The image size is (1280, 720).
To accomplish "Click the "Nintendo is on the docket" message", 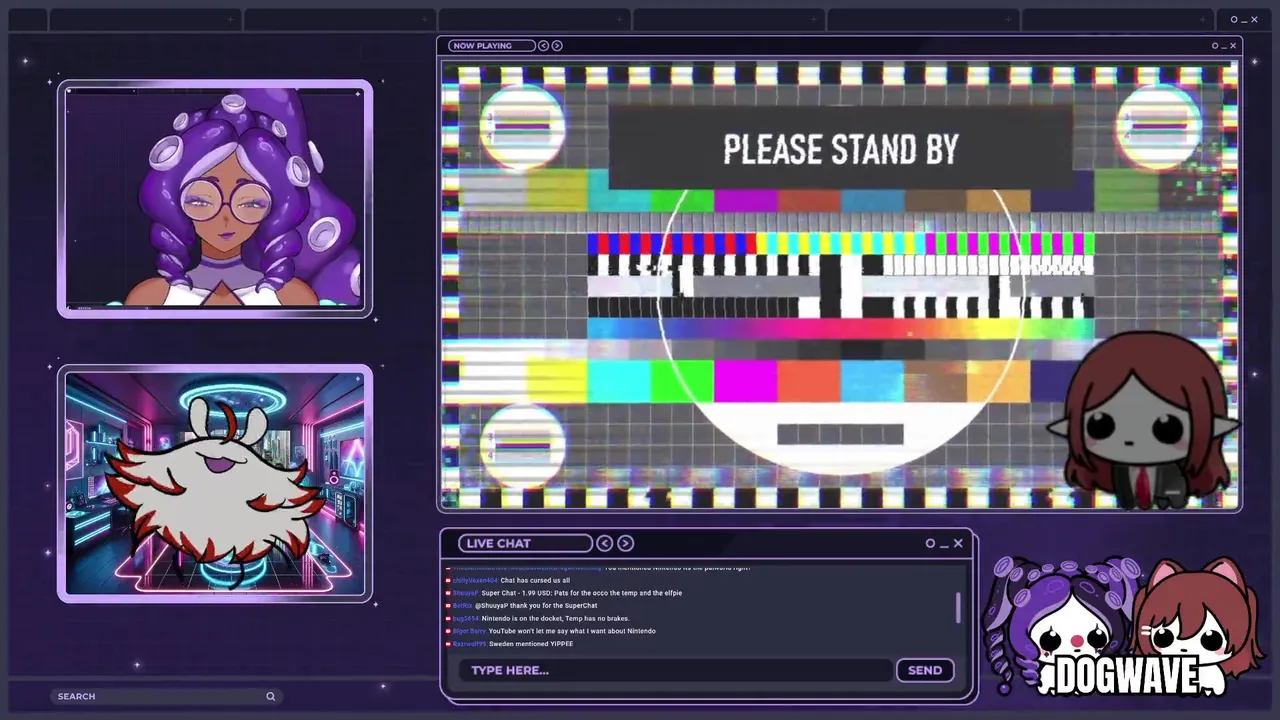I will [555, 619].
